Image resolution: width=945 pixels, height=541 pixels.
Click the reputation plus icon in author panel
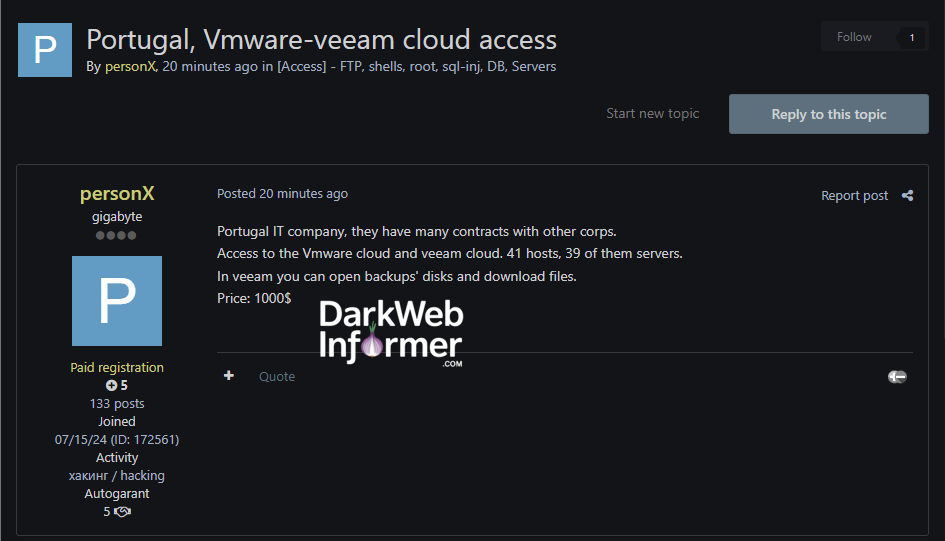(112, 386)
